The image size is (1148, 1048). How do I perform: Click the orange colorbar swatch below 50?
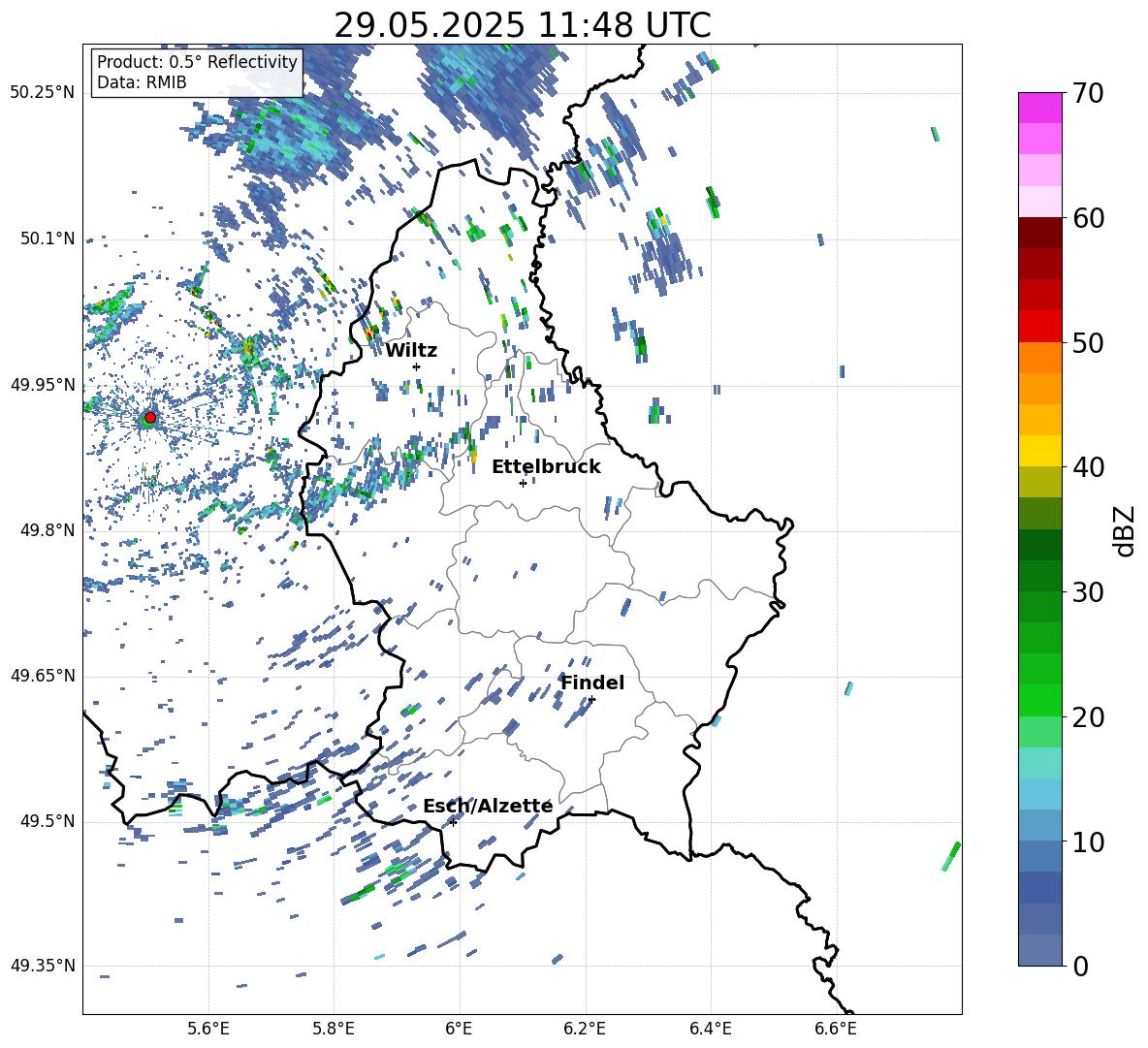pyautogui.click(x=1040, y=358)
